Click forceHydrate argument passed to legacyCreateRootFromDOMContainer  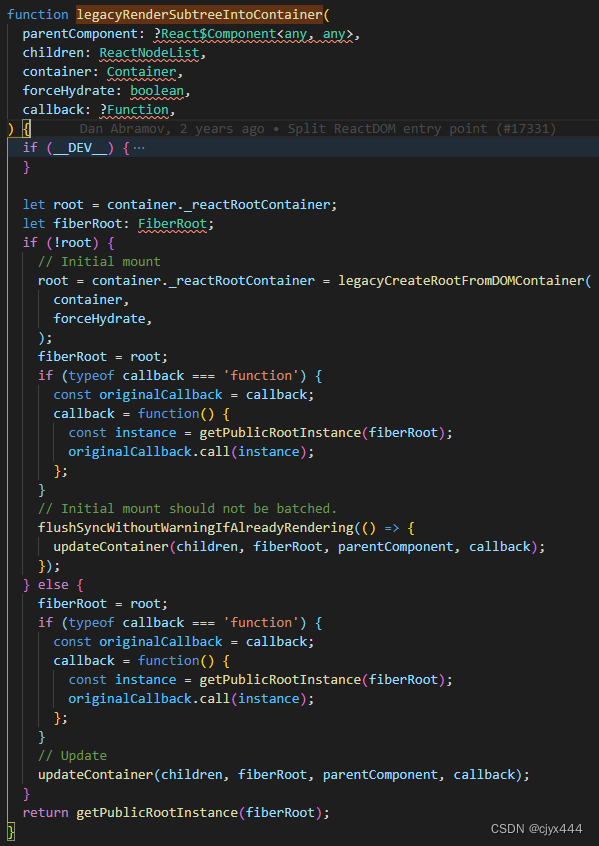click(x=99, y=318)
